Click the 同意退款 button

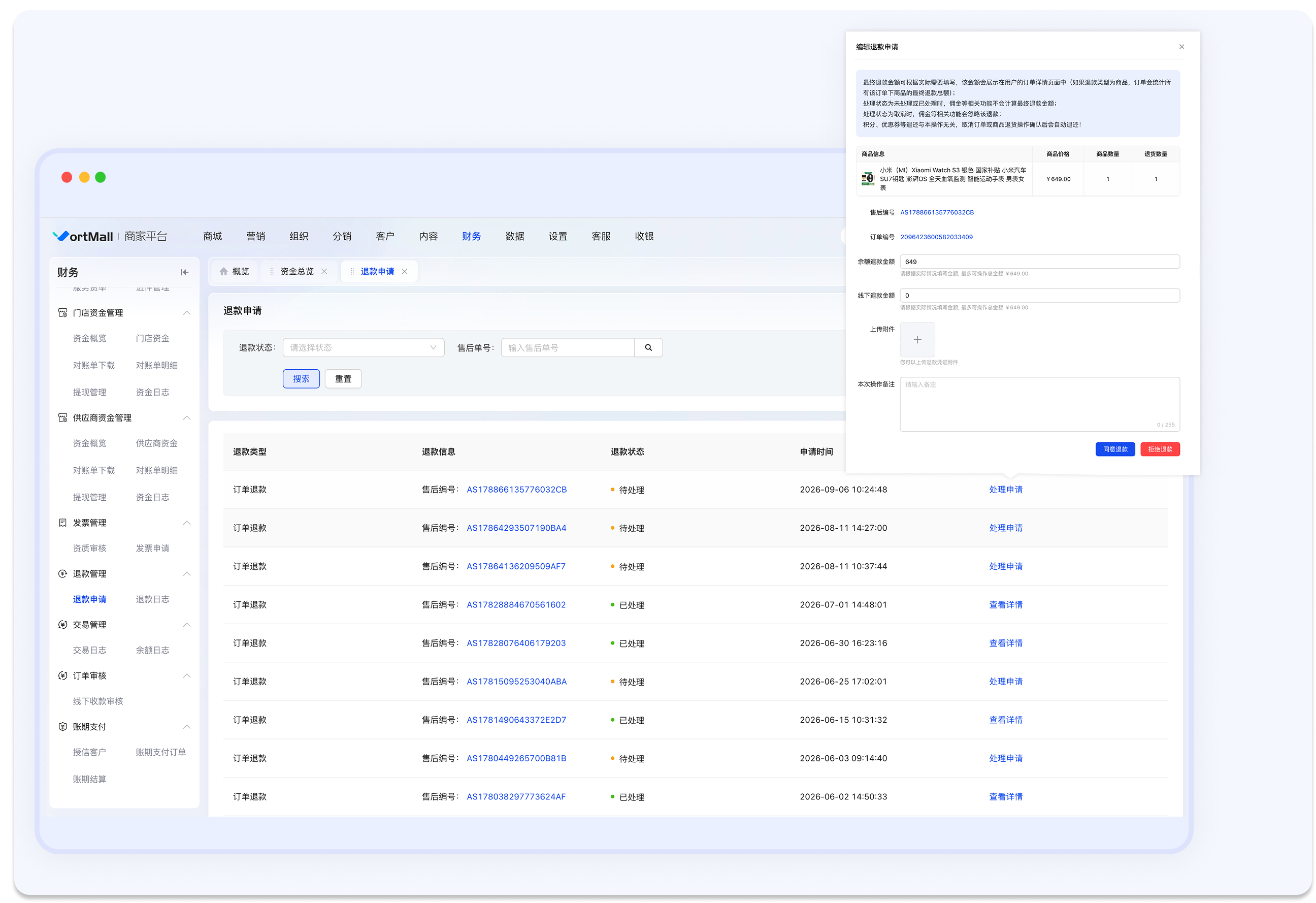pos(1115,449)
